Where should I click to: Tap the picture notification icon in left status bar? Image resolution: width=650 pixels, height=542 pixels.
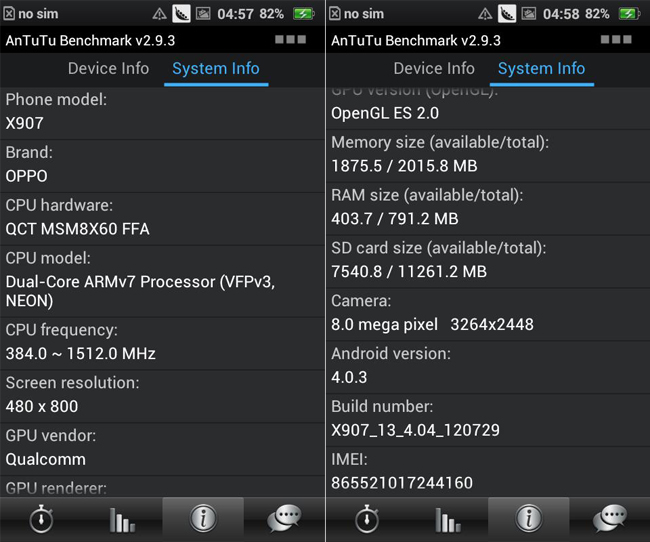pos(203,14)
